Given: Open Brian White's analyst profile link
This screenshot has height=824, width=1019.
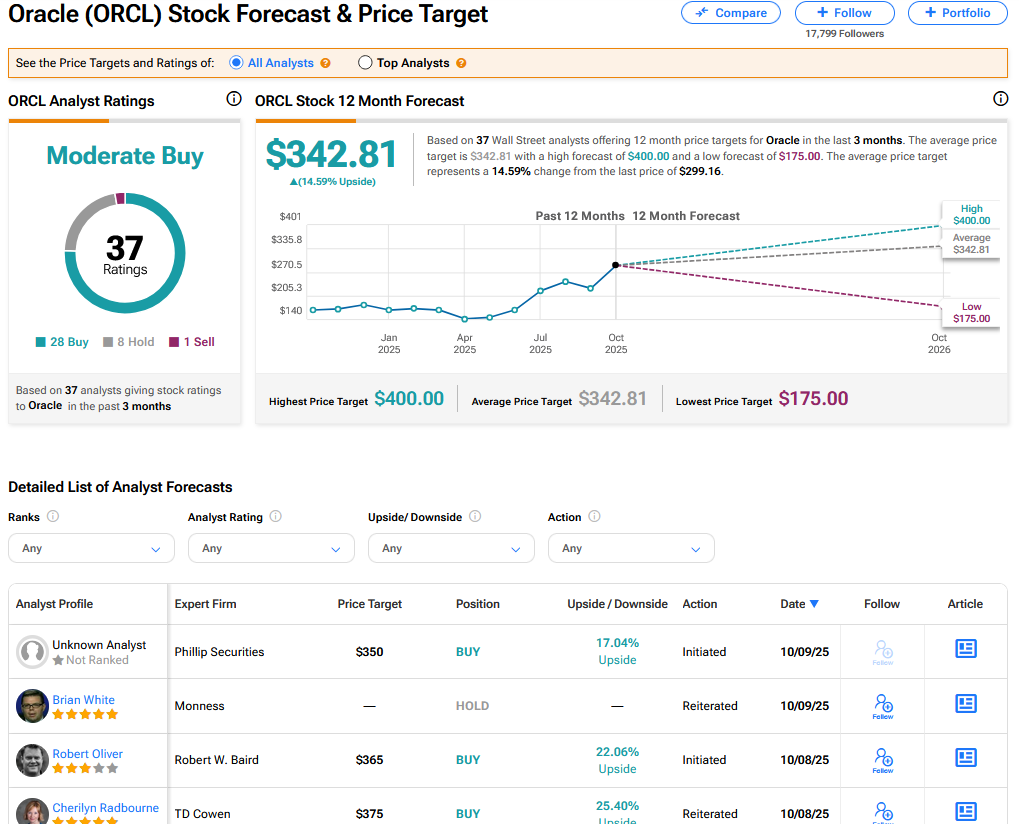Looking at the screenshot, I should [83, 700].
